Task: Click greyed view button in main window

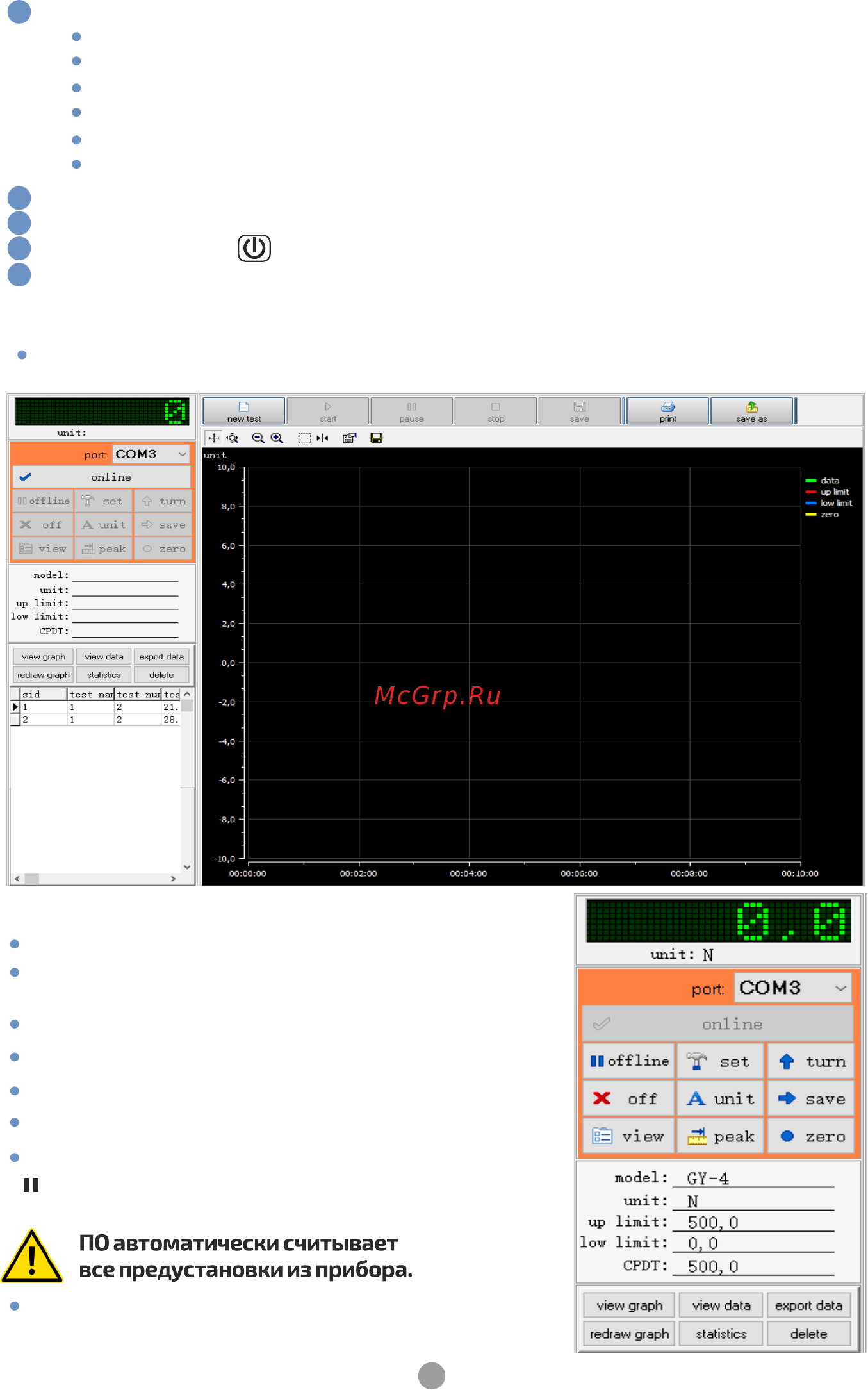Action: point(44,549)
